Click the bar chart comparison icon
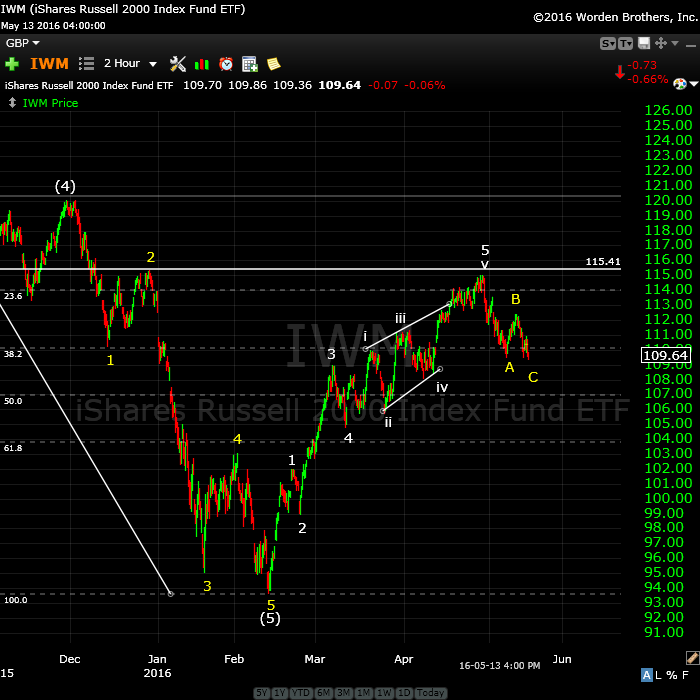Viewport: 700px width, 700px height. [202, 64]
